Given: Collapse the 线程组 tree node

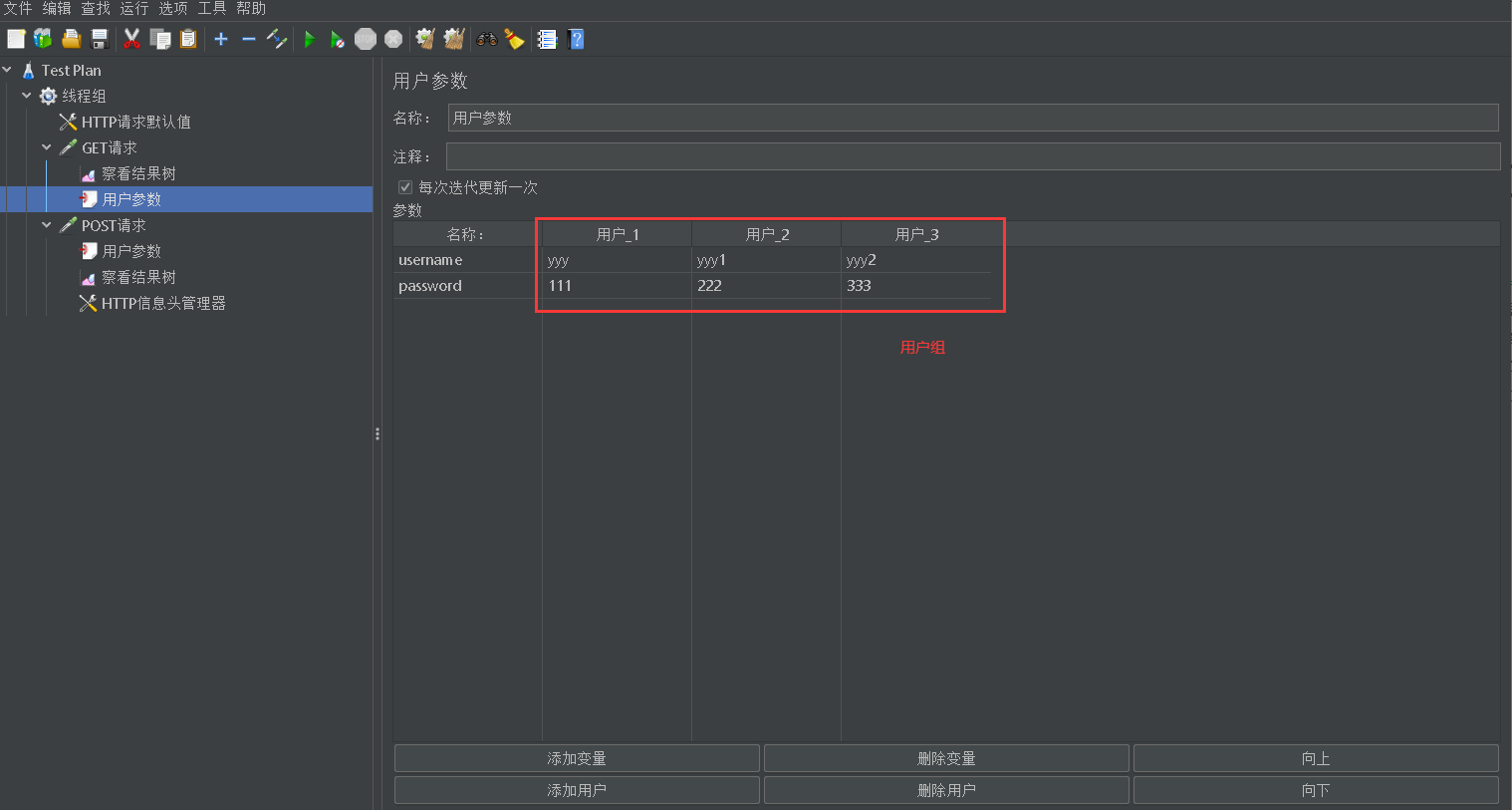Looking at the screenshot, I should (x=27, y=96).
